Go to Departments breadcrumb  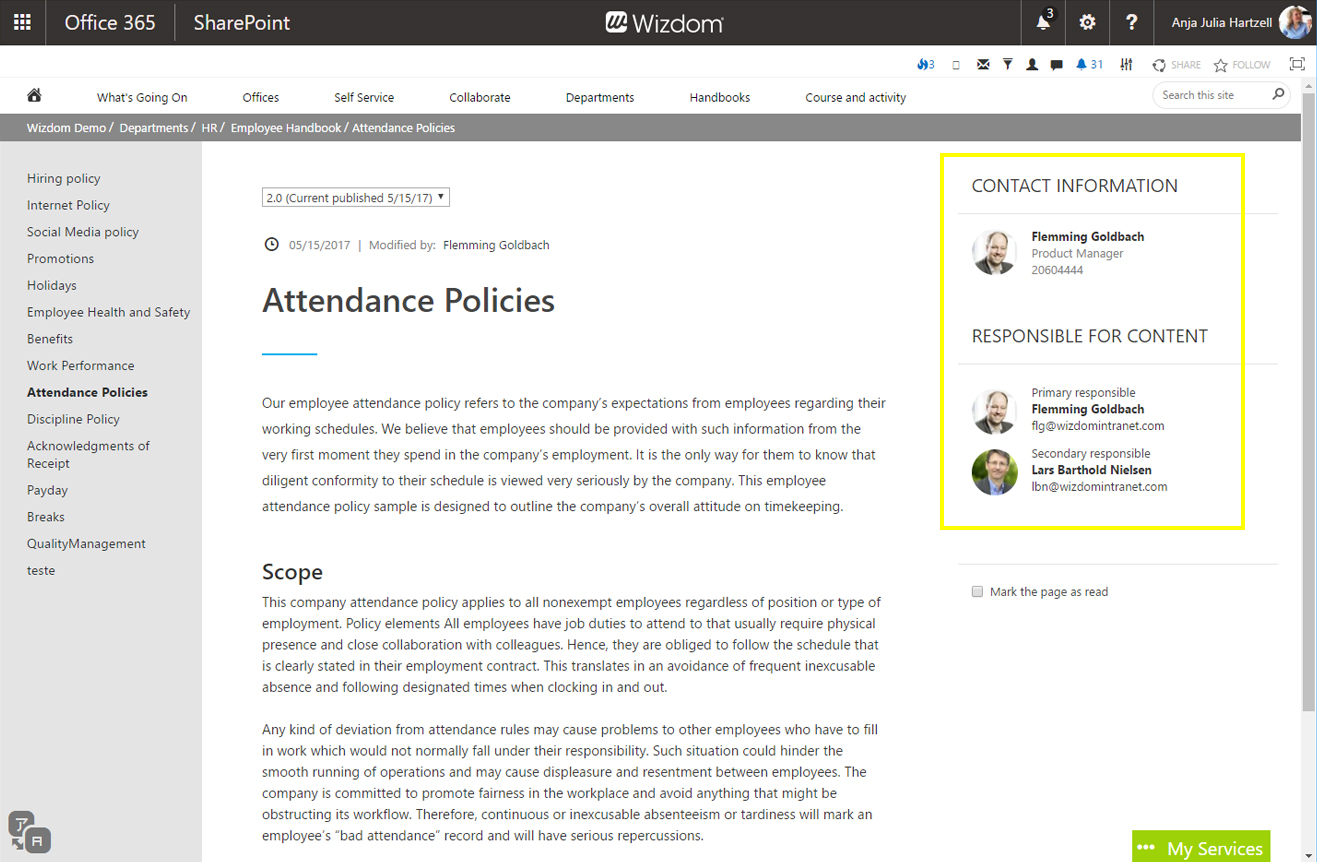tap(154, 128)
